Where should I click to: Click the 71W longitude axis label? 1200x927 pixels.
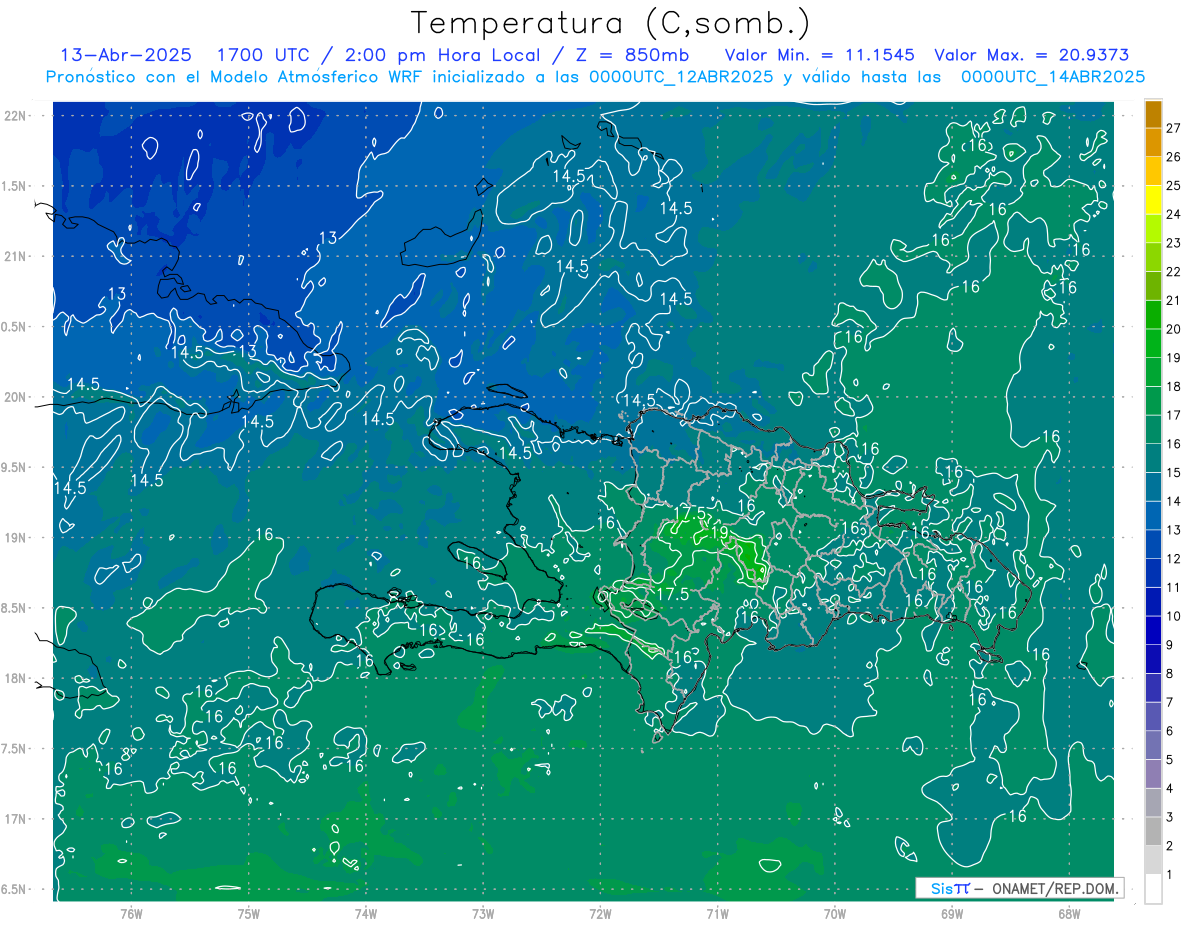(717, 913)
